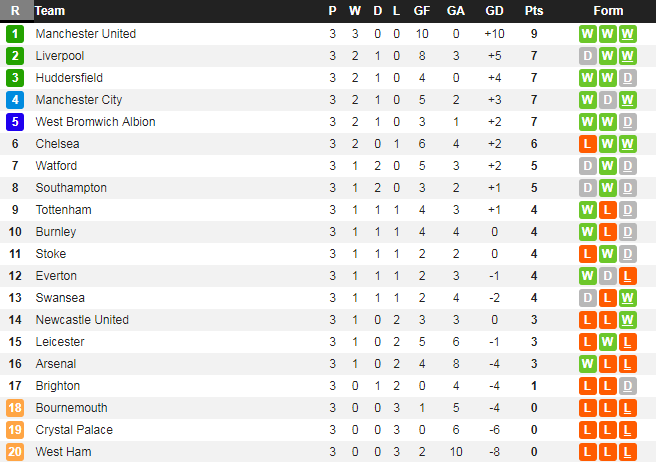The height and width of the screenshot is (462, 656).
Task: Open the West Bromwich Albion team link
Action: (95, 122)
